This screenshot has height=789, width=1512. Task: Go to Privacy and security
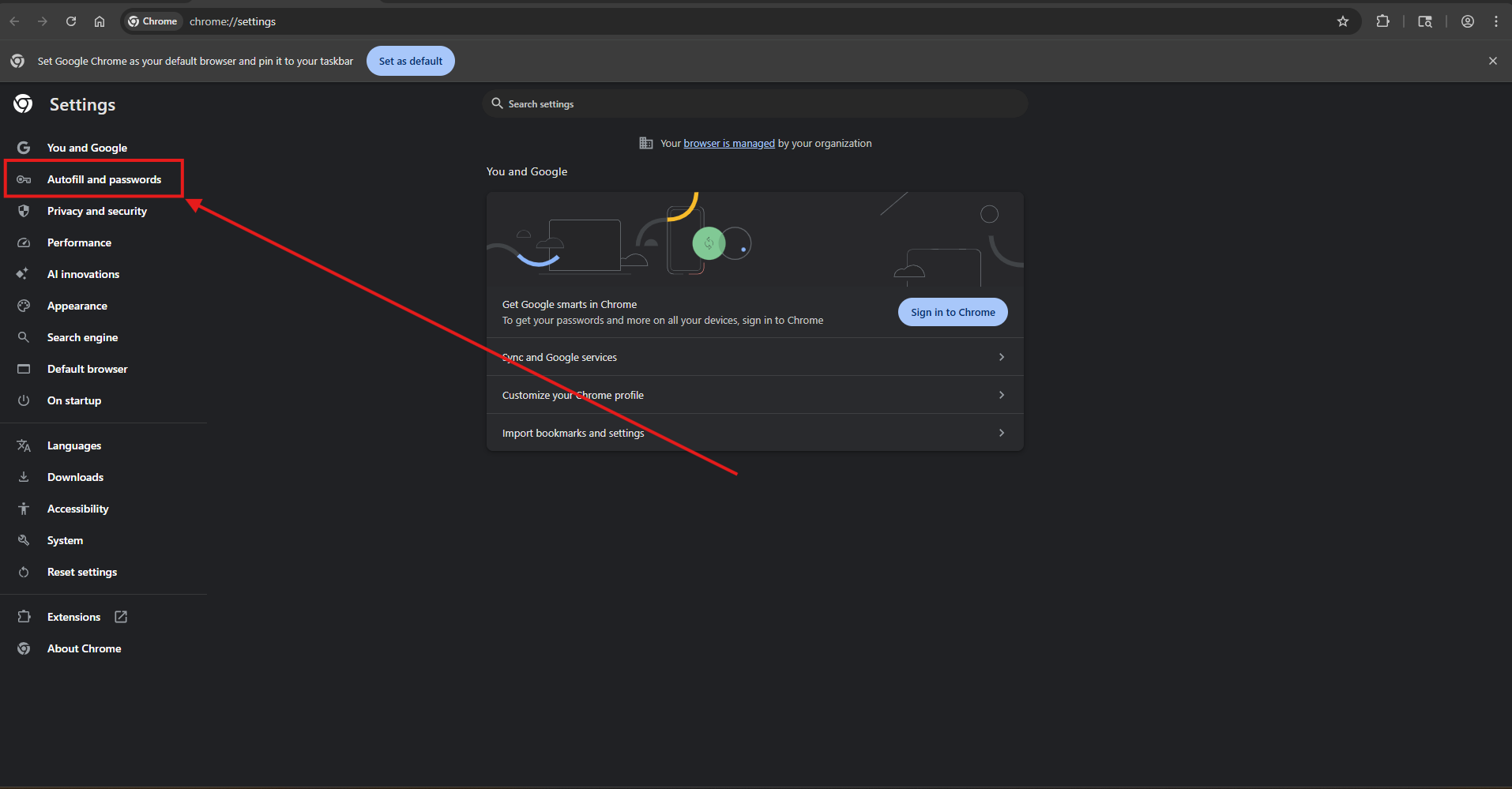[x=97, y=211]
